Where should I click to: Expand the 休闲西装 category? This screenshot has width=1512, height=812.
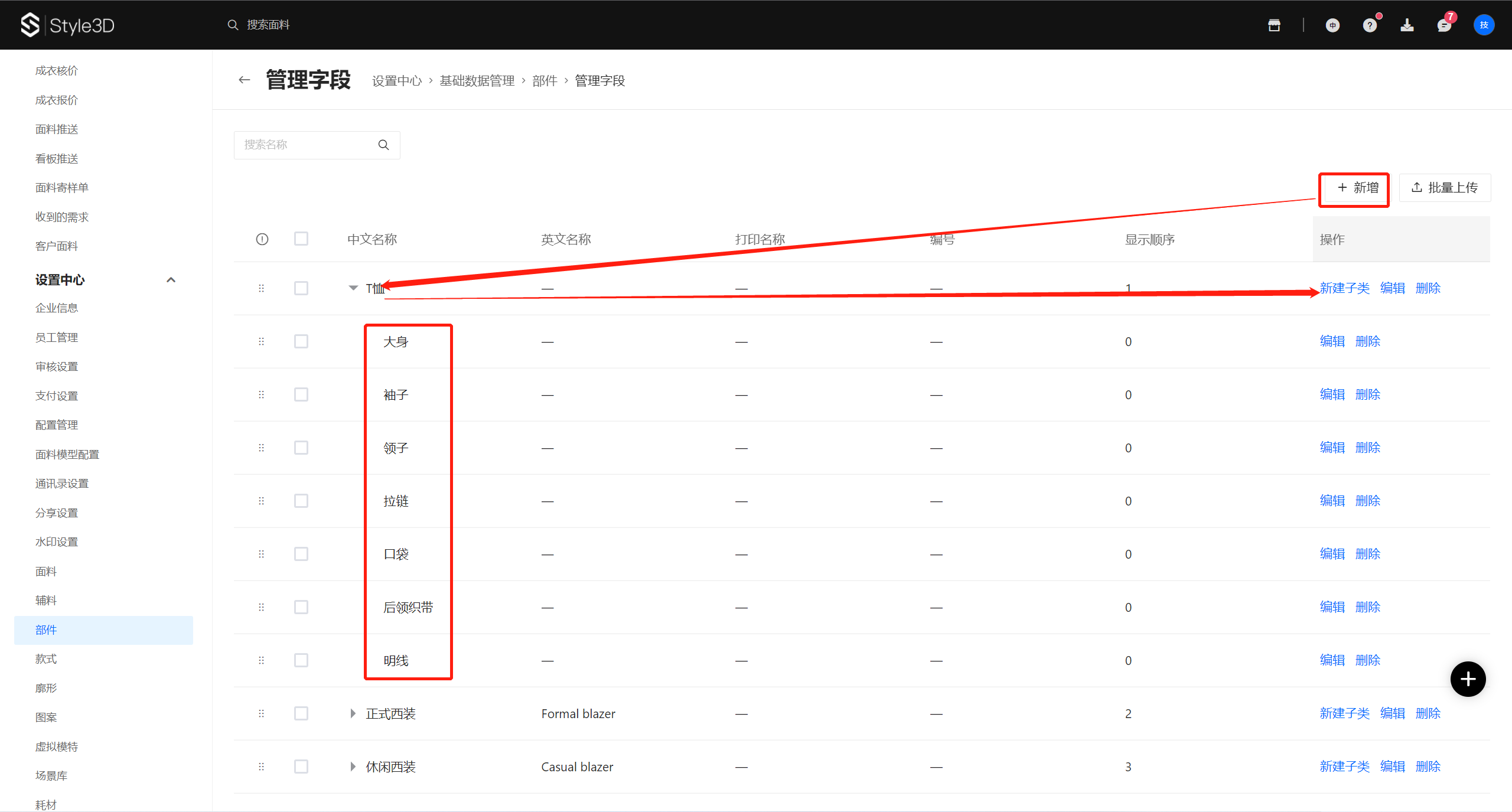click(x=353, y=767)
